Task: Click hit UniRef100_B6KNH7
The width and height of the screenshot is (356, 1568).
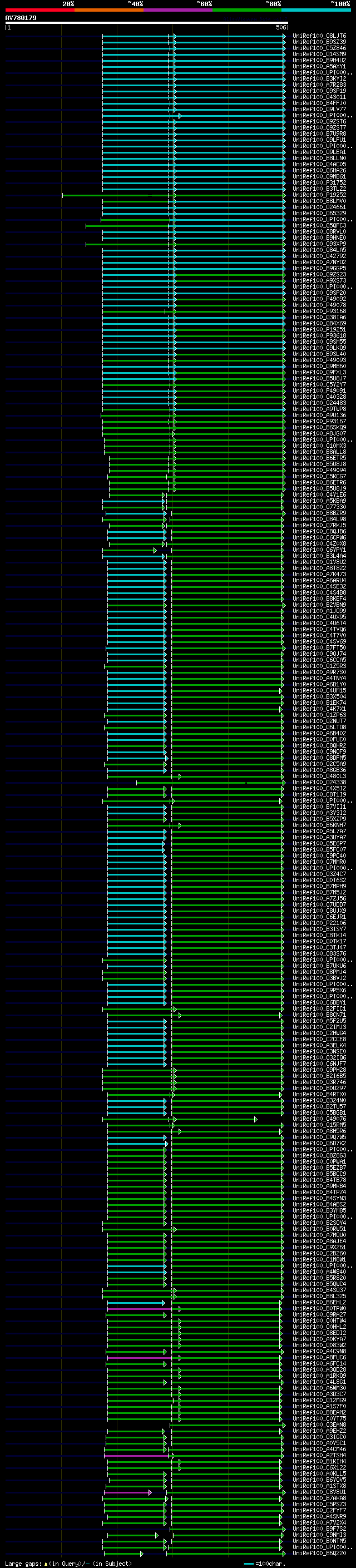Action: pyautogui.click(x=319, y=825)
